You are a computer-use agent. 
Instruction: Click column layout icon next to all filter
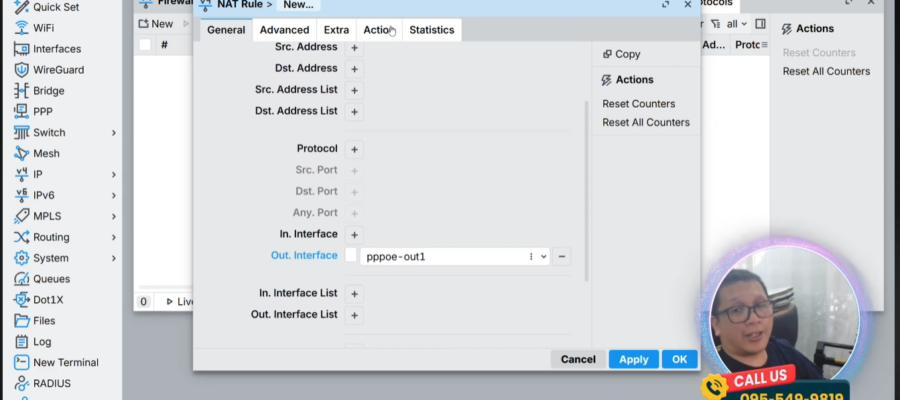[x=761, y=24]
